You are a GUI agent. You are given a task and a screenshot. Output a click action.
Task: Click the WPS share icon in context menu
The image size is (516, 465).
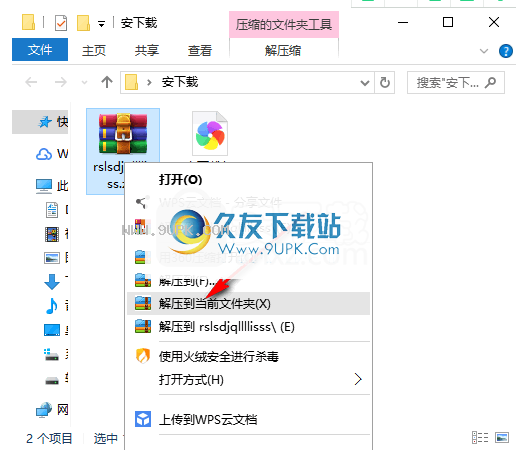[143, 202]
